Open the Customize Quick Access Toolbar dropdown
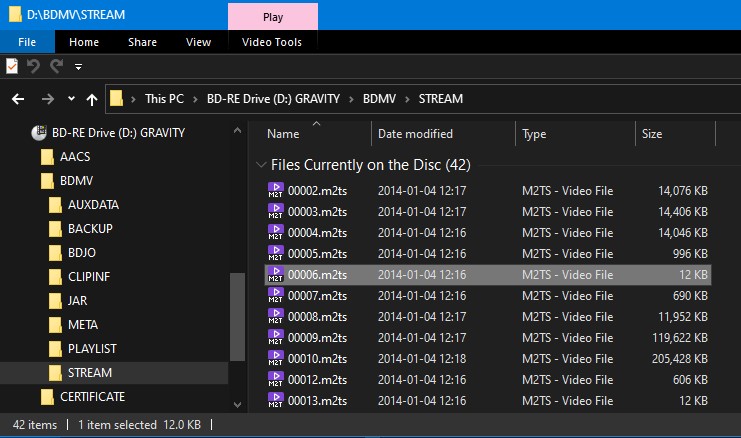Image resolution: width=741 pixels, height=438 pixels. click(x=78, y=68)
